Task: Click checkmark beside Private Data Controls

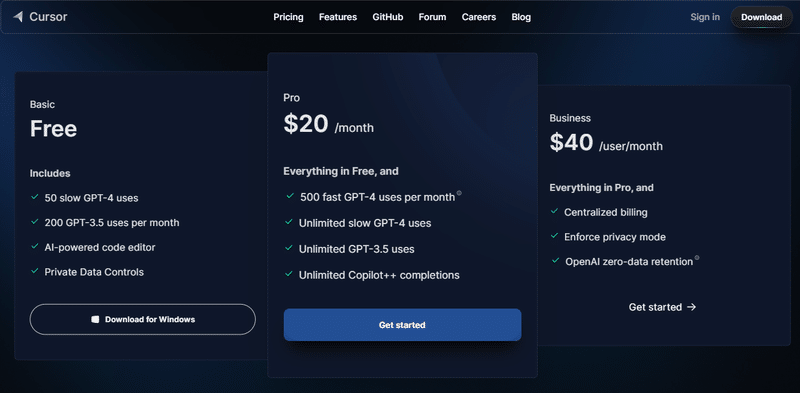Action: [x=35, y=271]
